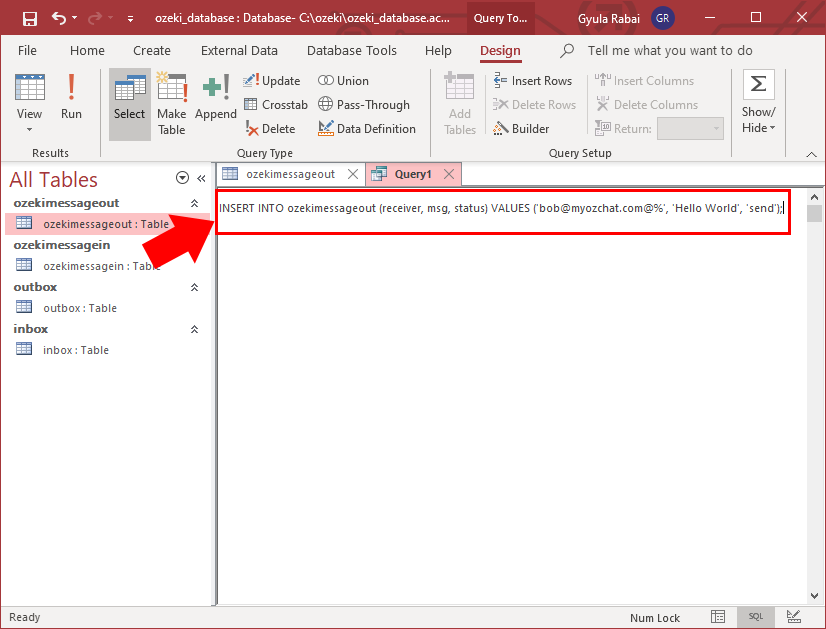Open the All Tables navigation menu
Viewport: 826px width, 629px height.
[182, 177]
